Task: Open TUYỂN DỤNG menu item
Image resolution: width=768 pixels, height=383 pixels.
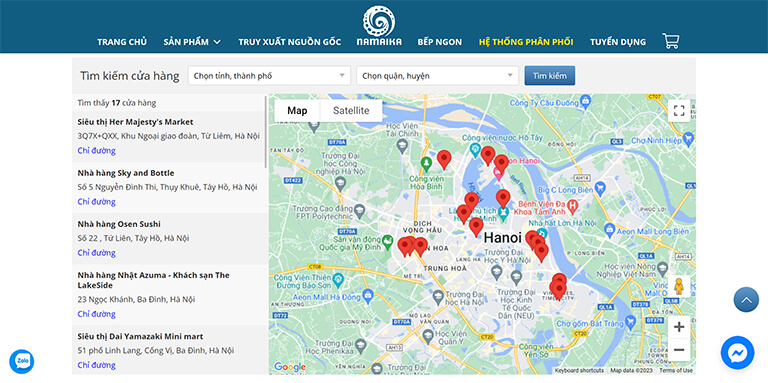Action: tap(618, 42)
